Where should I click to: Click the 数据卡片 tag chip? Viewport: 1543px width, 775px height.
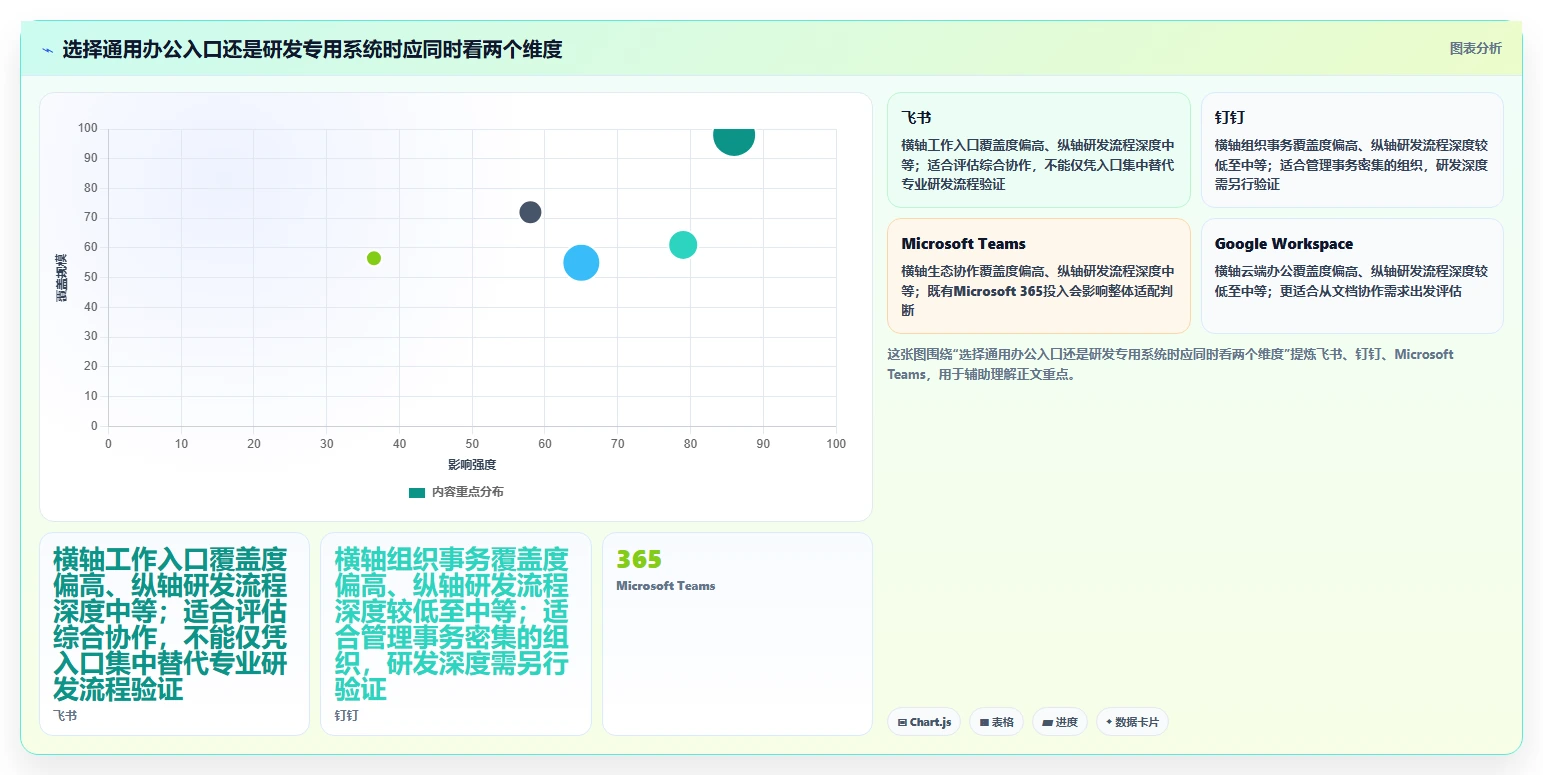[1132, 722]
